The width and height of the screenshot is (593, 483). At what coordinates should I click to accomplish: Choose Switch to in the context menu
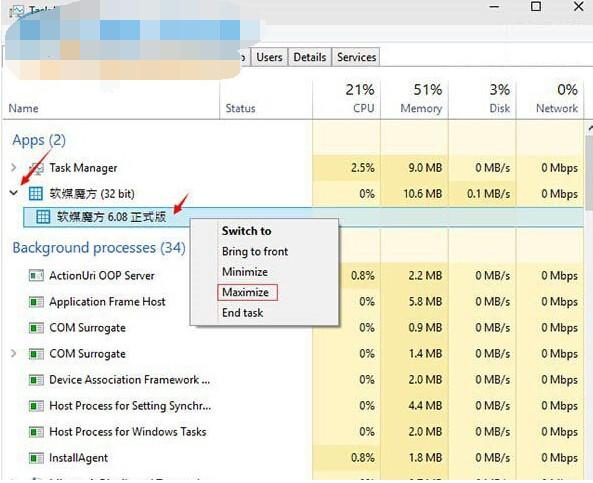[x=247, y=231]
